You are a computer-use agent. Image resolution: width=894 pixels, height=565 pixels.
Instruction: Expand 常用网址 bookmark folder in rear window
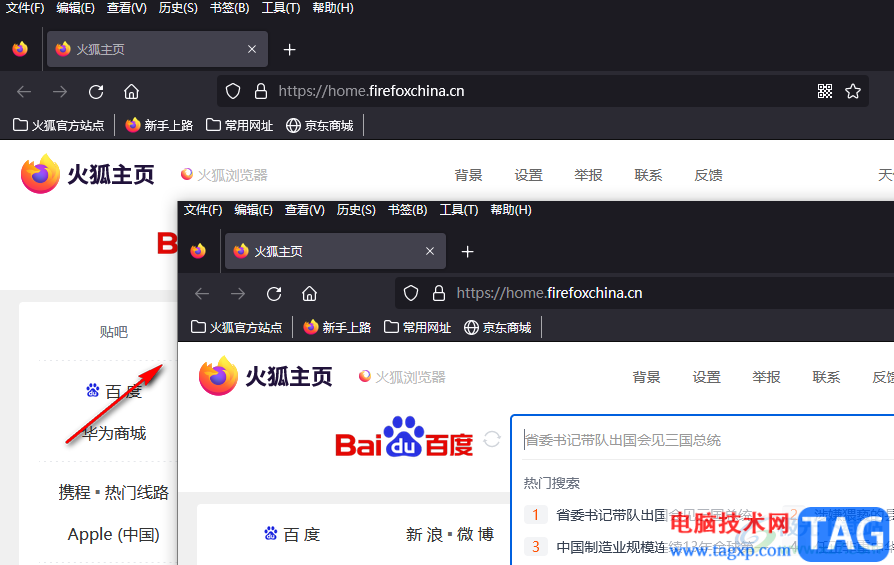click(x=239, y=125)
